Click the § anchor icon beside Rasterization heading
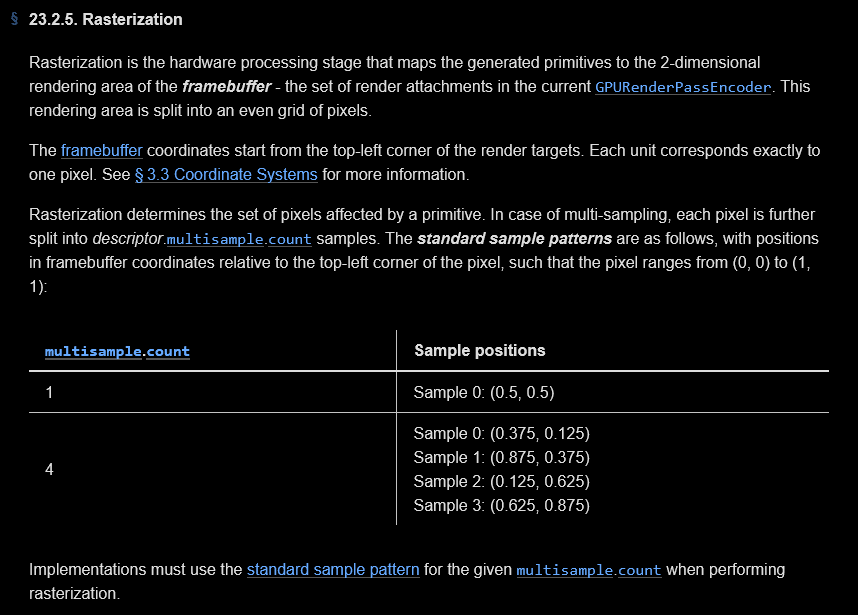Screen dimensions: 858x615 [14, 19]
